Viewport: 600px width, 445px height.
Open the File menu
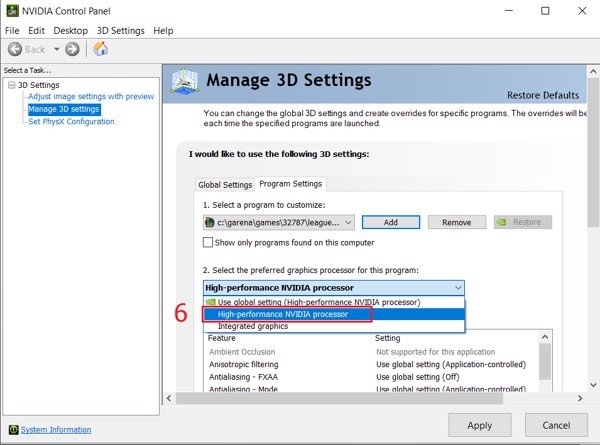coord(12,31)
